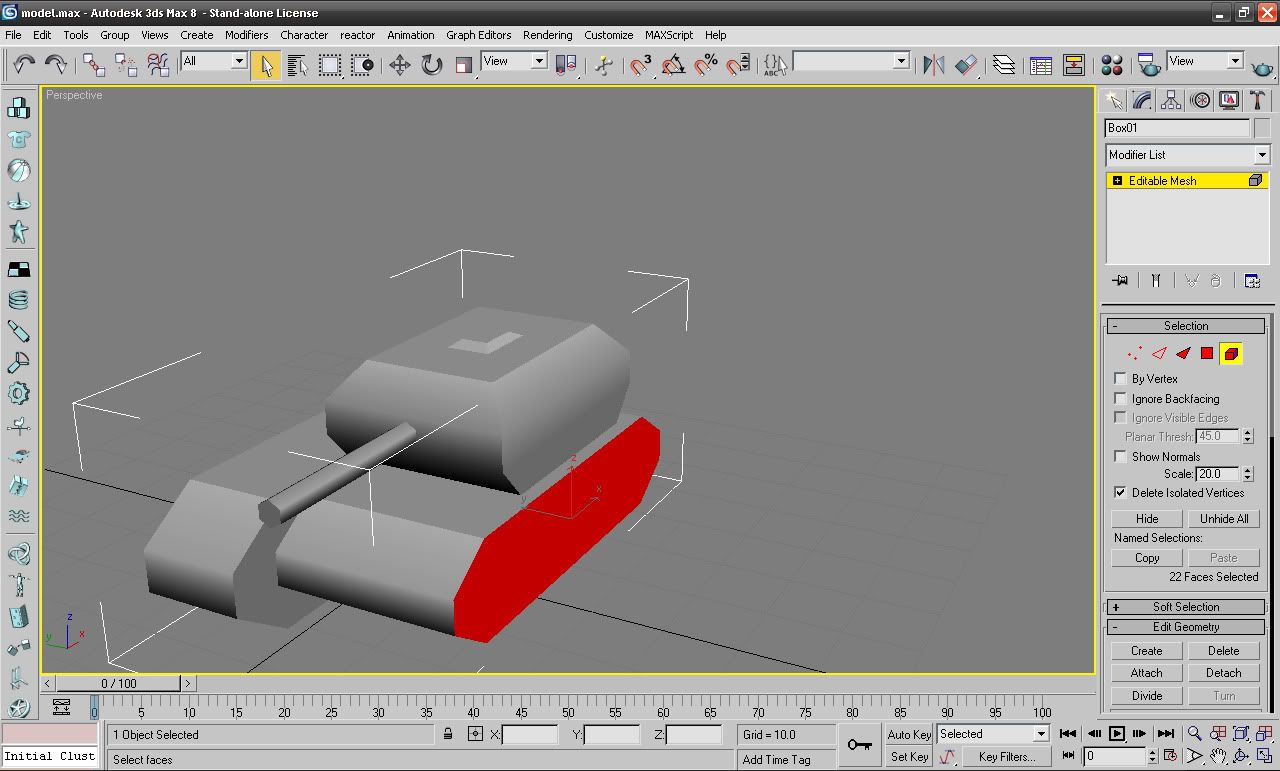Collapse the Selection rollout
The height and width of the screenshot is (771, 1280).
click(x=1186, y=326)
